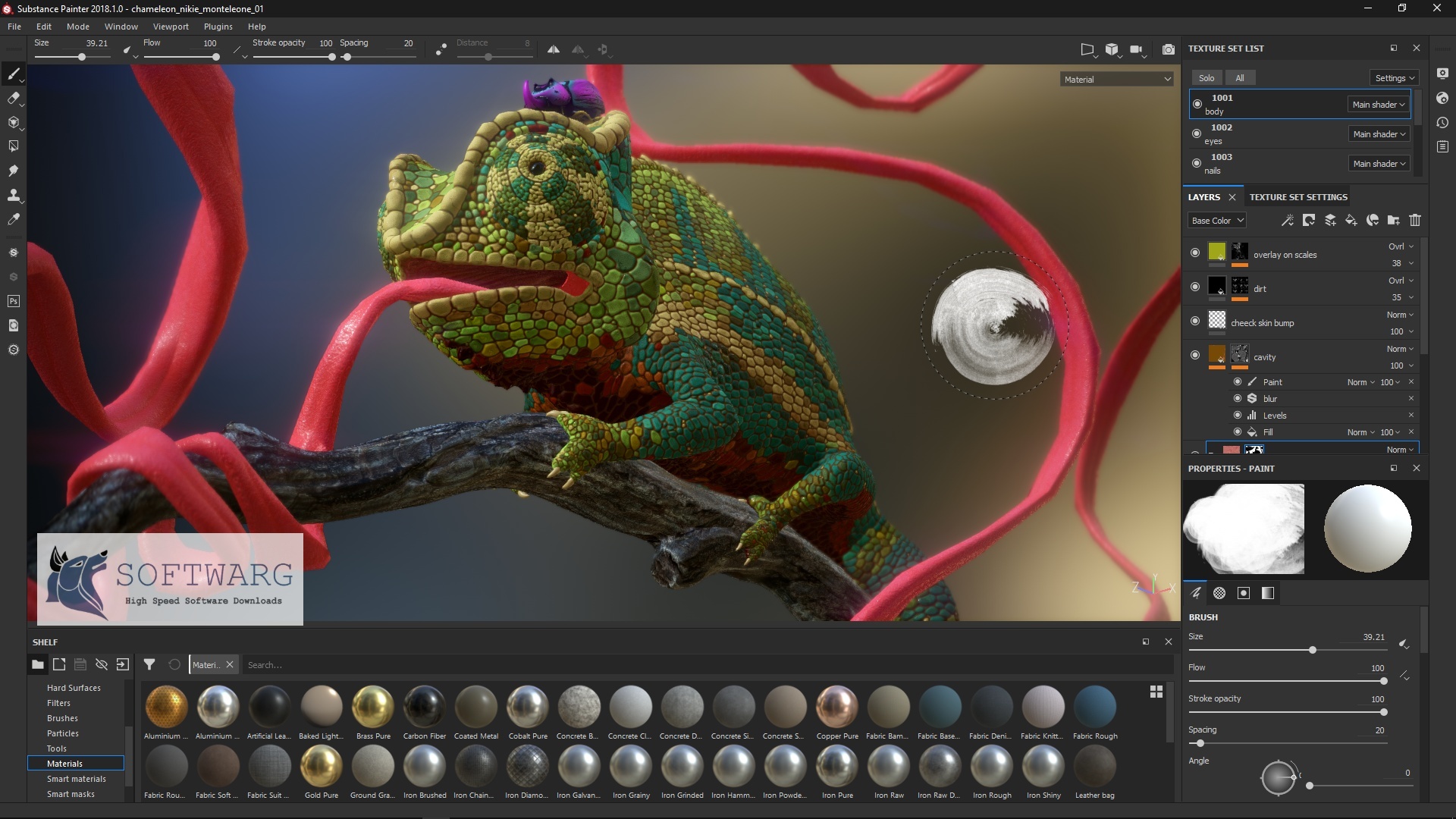Screen dimensions: 1456x819
Task: Hide the dirt layer
Action: coord(1195,287)
